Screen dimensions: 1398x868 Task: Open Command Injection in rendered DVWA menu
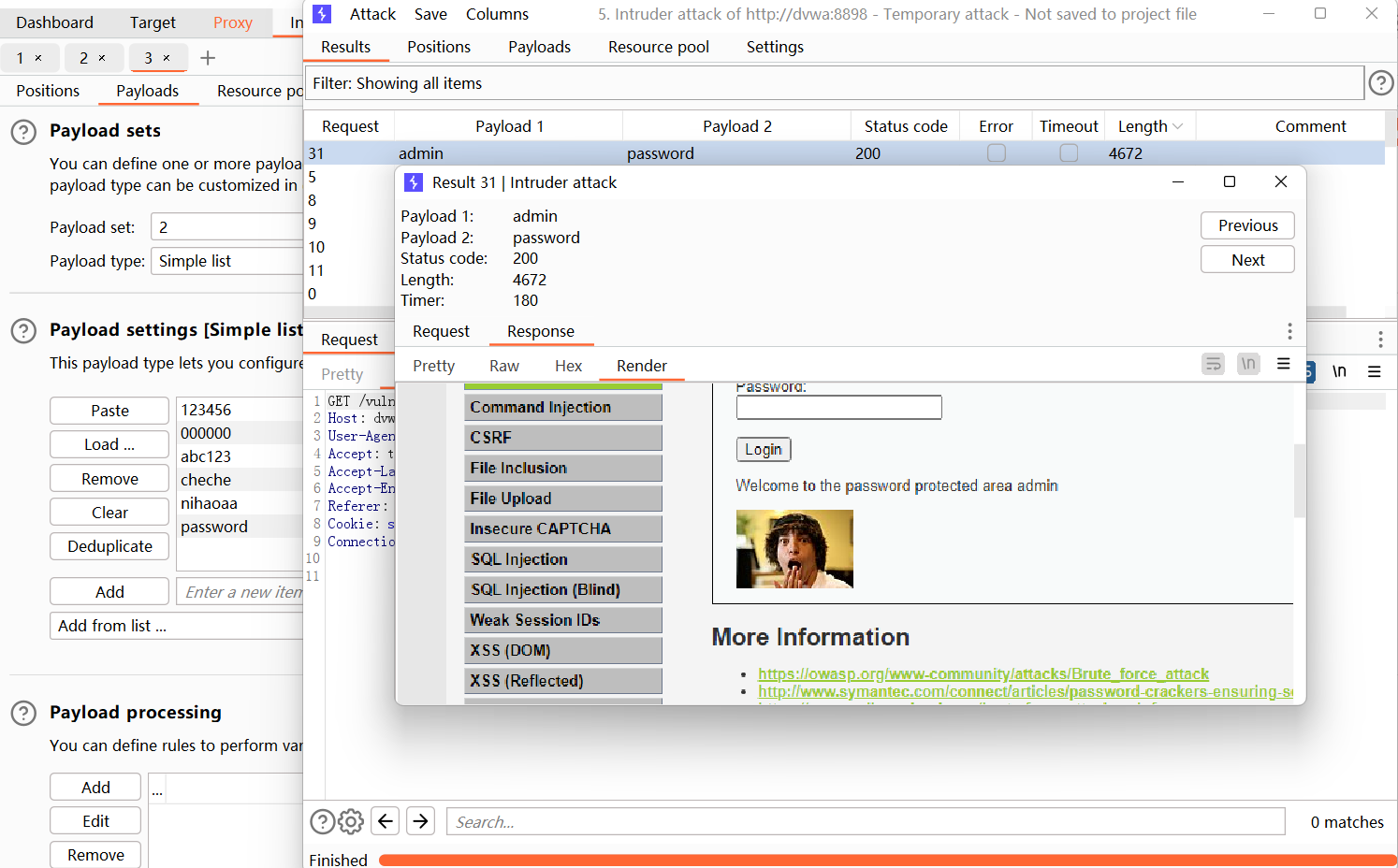(x=563, y=407)
